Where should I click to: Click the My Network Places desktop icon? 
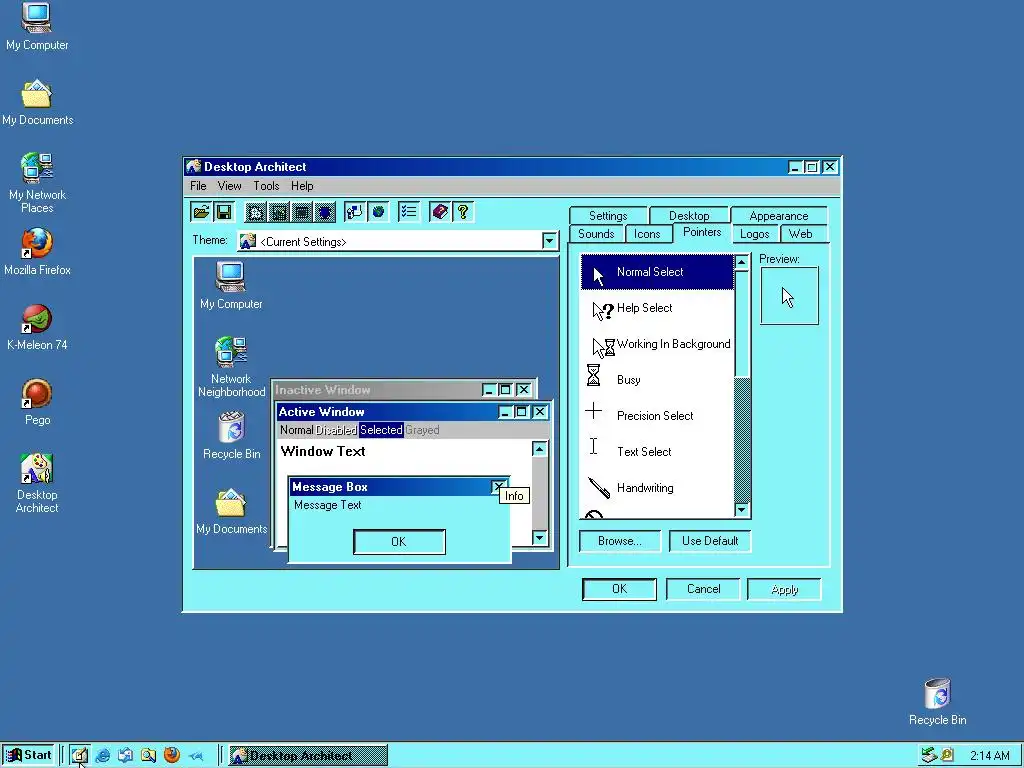(37, 183)
